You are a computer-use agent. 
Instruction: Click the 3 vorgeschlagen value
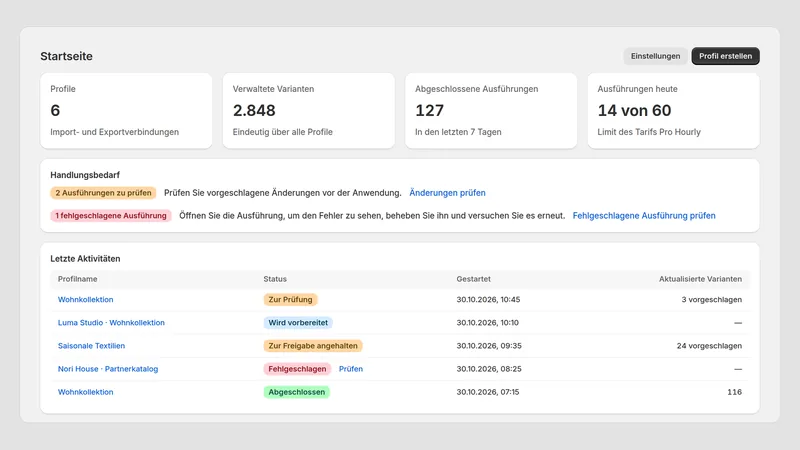[x=712, y=299]
